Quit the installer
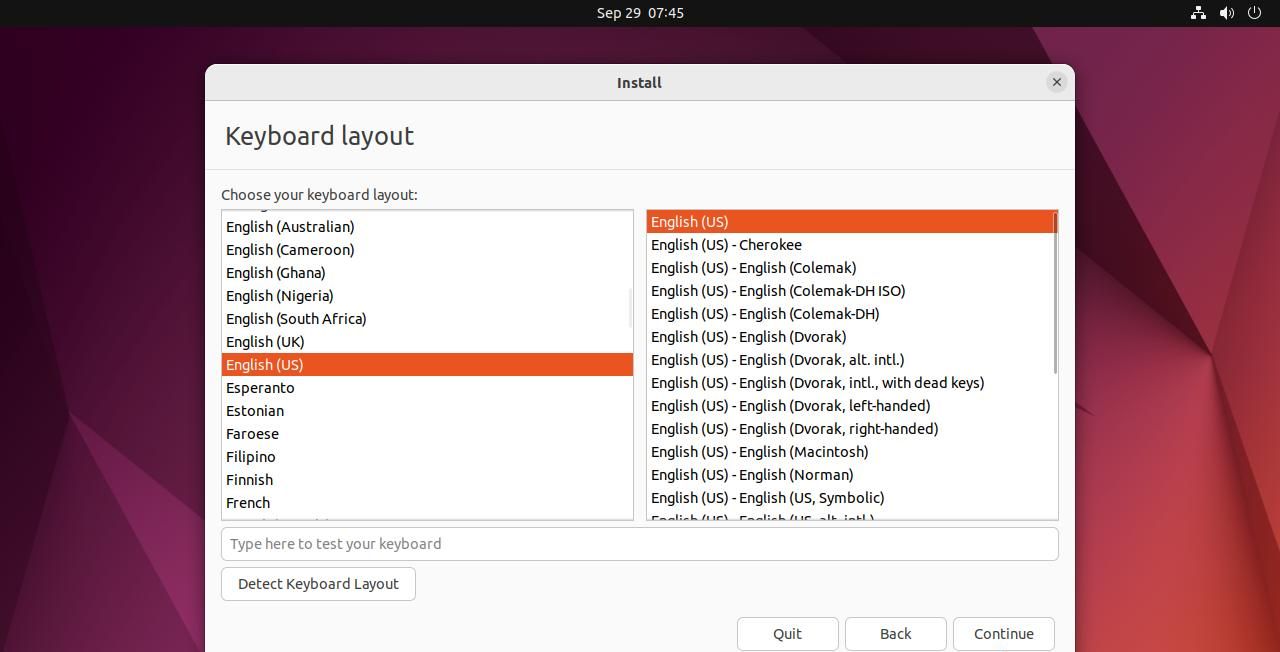This screenshot has height=652, width=1280. pyautogui.click(x=787, y=634)
